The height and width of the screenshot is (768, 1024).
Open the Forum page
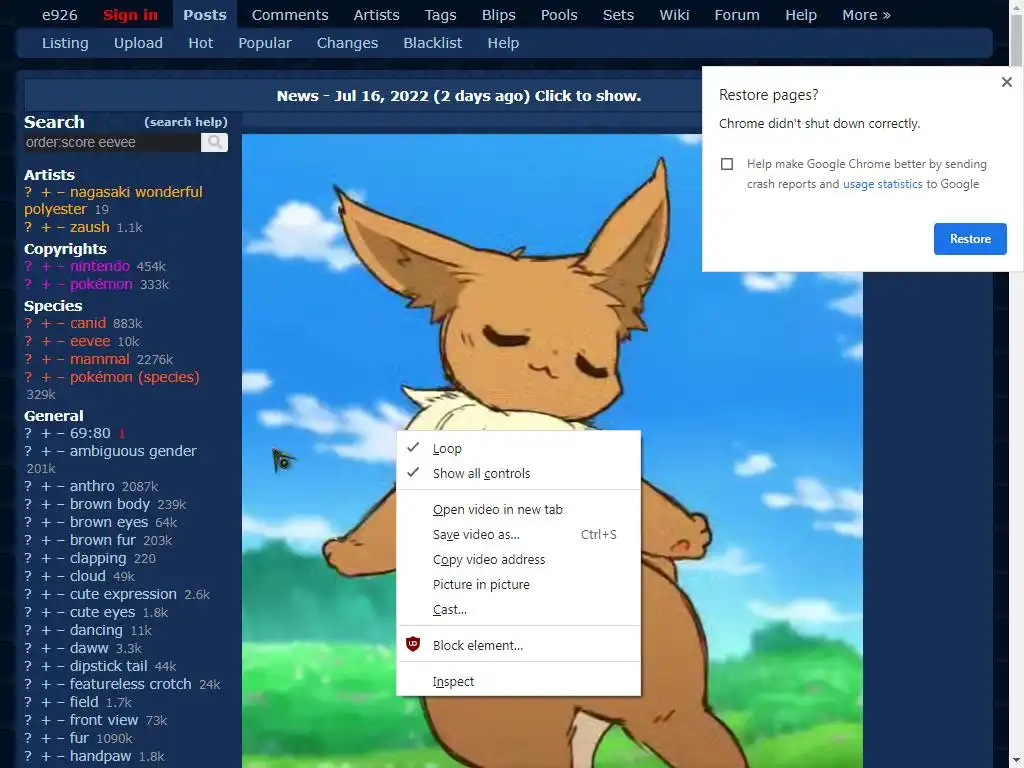(737, 14)
